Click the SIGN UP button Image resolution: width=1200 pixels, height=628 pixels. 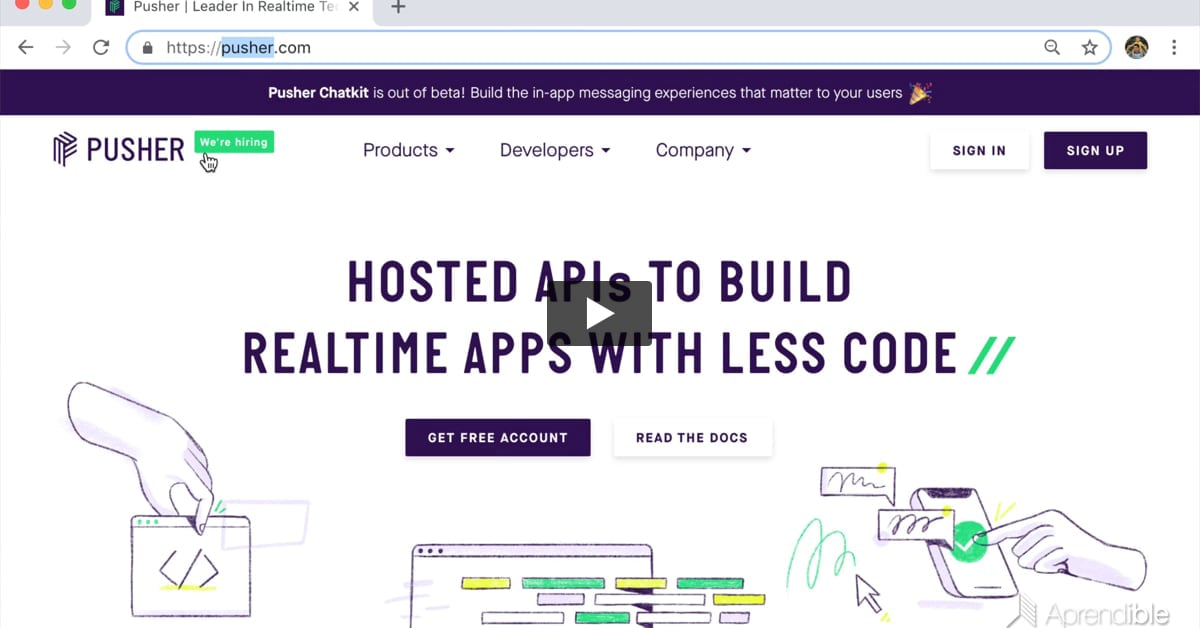point(1095,150)
